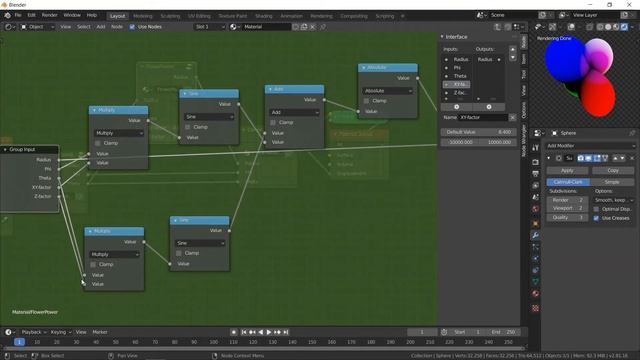
Task: Open the Window menu
Action: point(72,15)
